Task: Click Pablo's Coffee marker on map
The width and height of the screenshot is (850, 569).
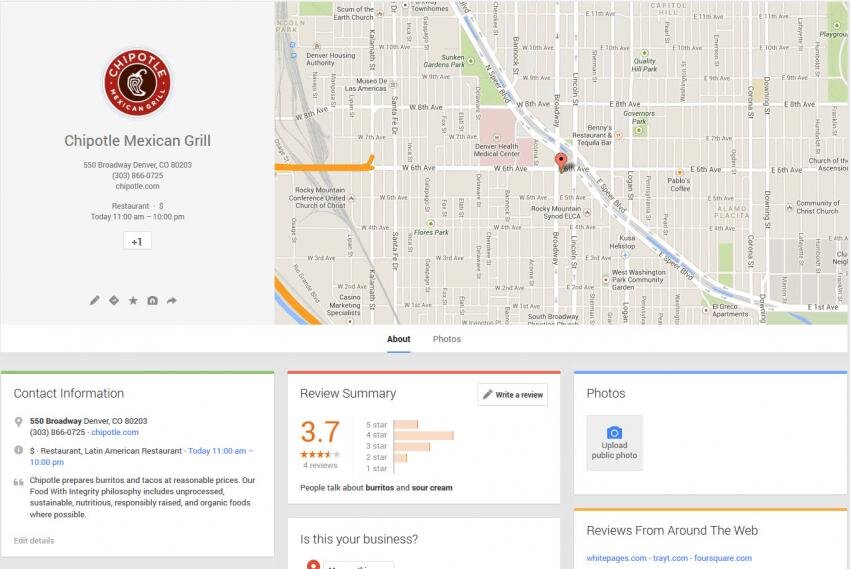Action: [x=679, y=172]
